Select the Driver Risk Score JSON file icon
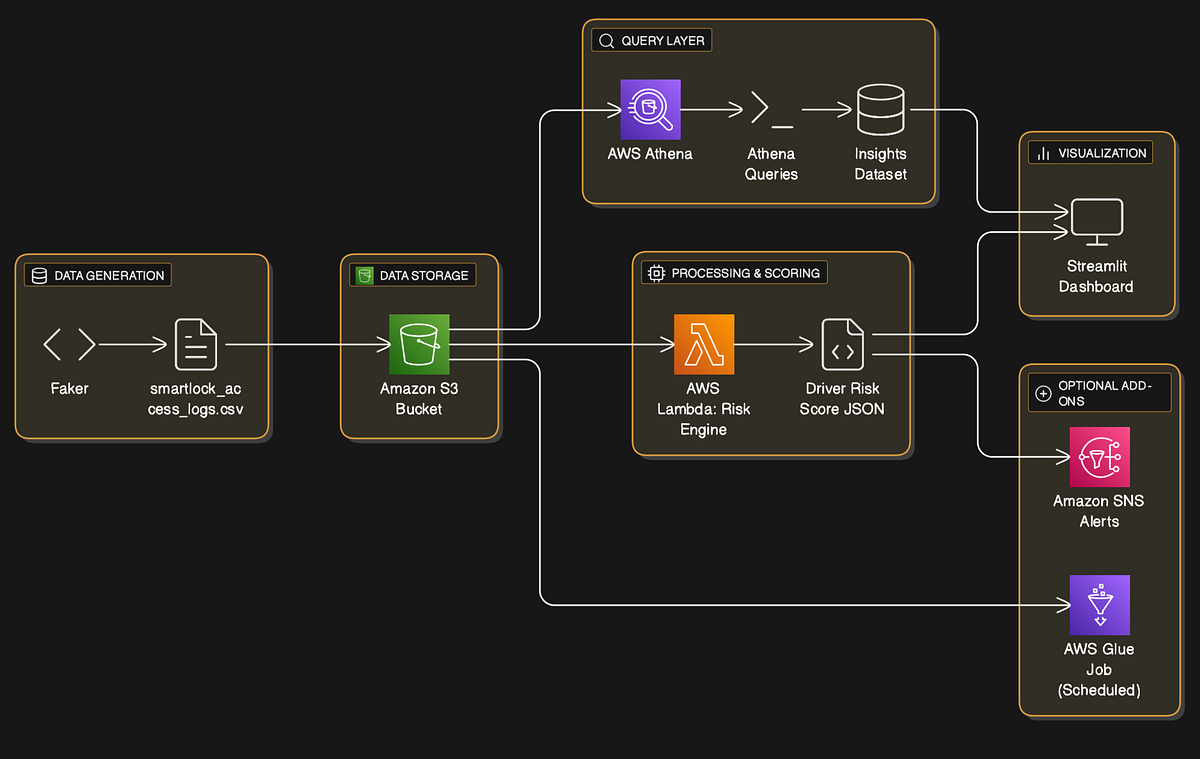 tap(842, 345)
